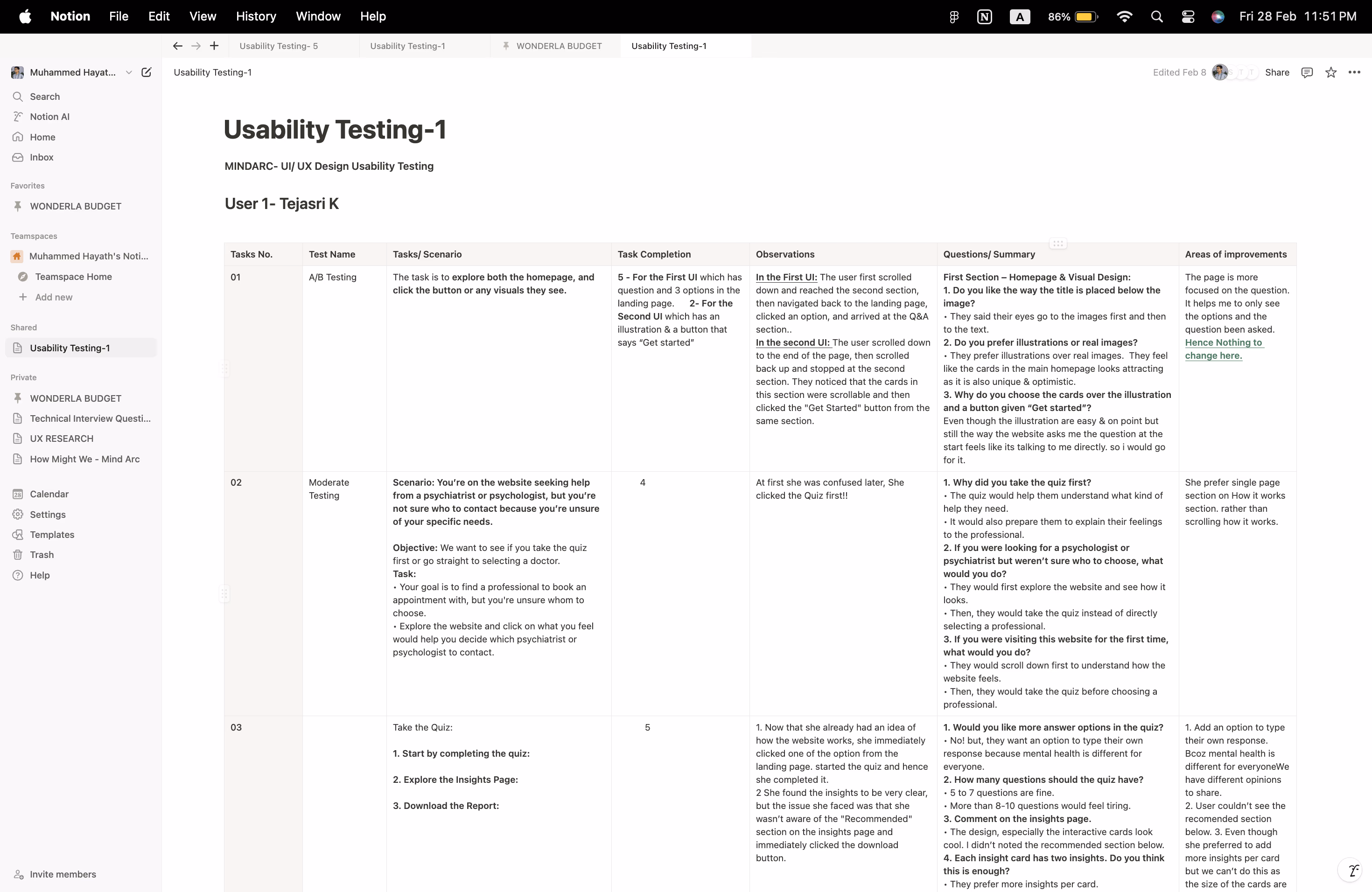
Task: Click the Spotlight search icon in menu bar
Action: pos(1156,17)
